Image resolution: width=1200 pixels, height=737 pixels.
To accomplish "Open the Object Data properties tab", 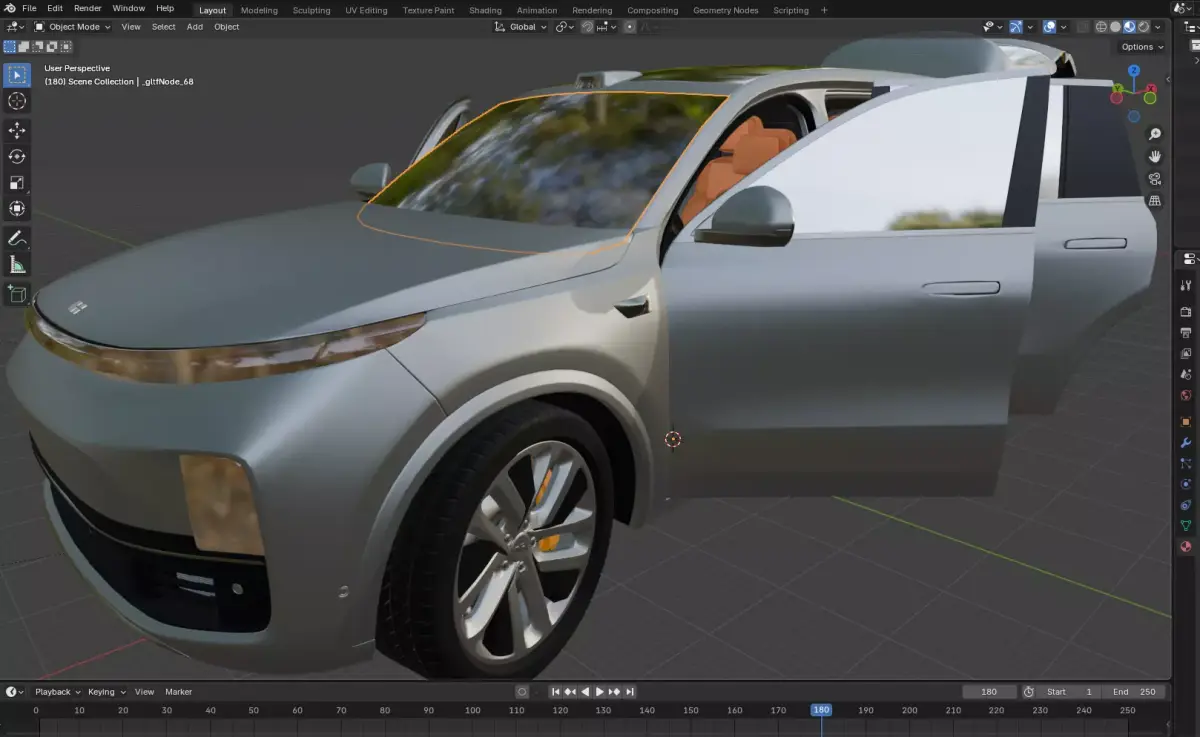I will [1186, 526].
